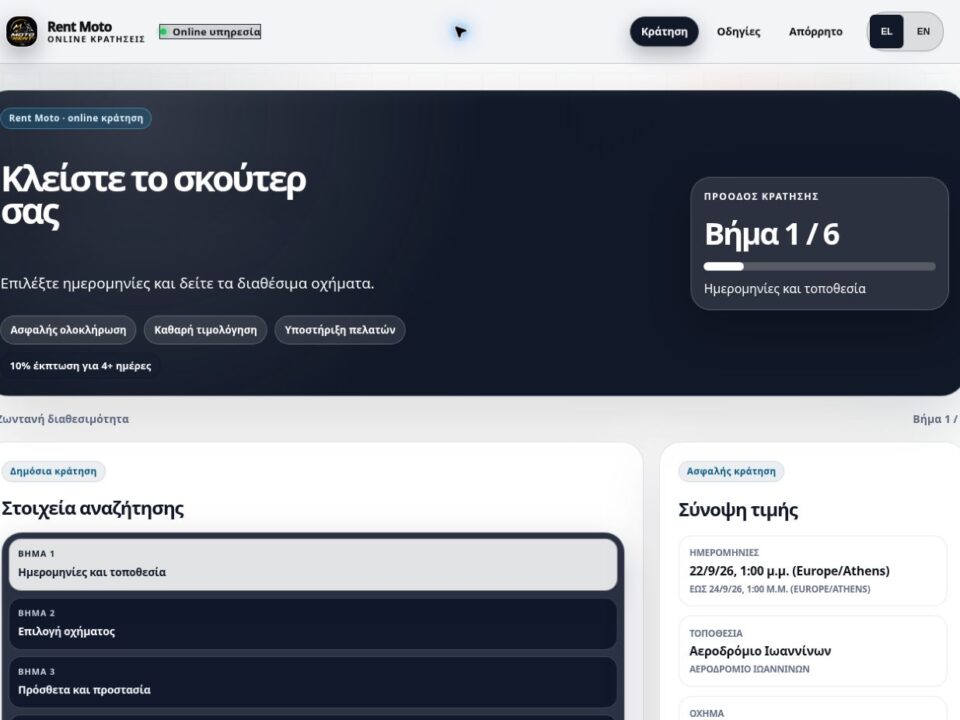Click the Rent Moto logo icon

(x=21, y=31)
